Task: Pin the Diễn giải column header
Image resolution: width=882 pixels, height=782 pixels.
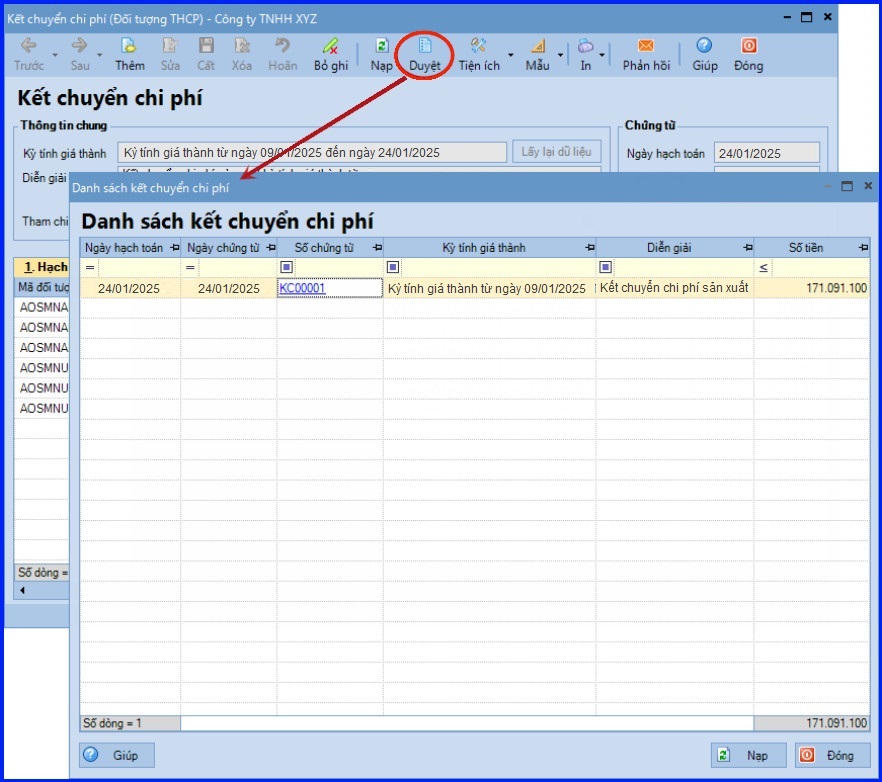Action: [x=747, y=248]
